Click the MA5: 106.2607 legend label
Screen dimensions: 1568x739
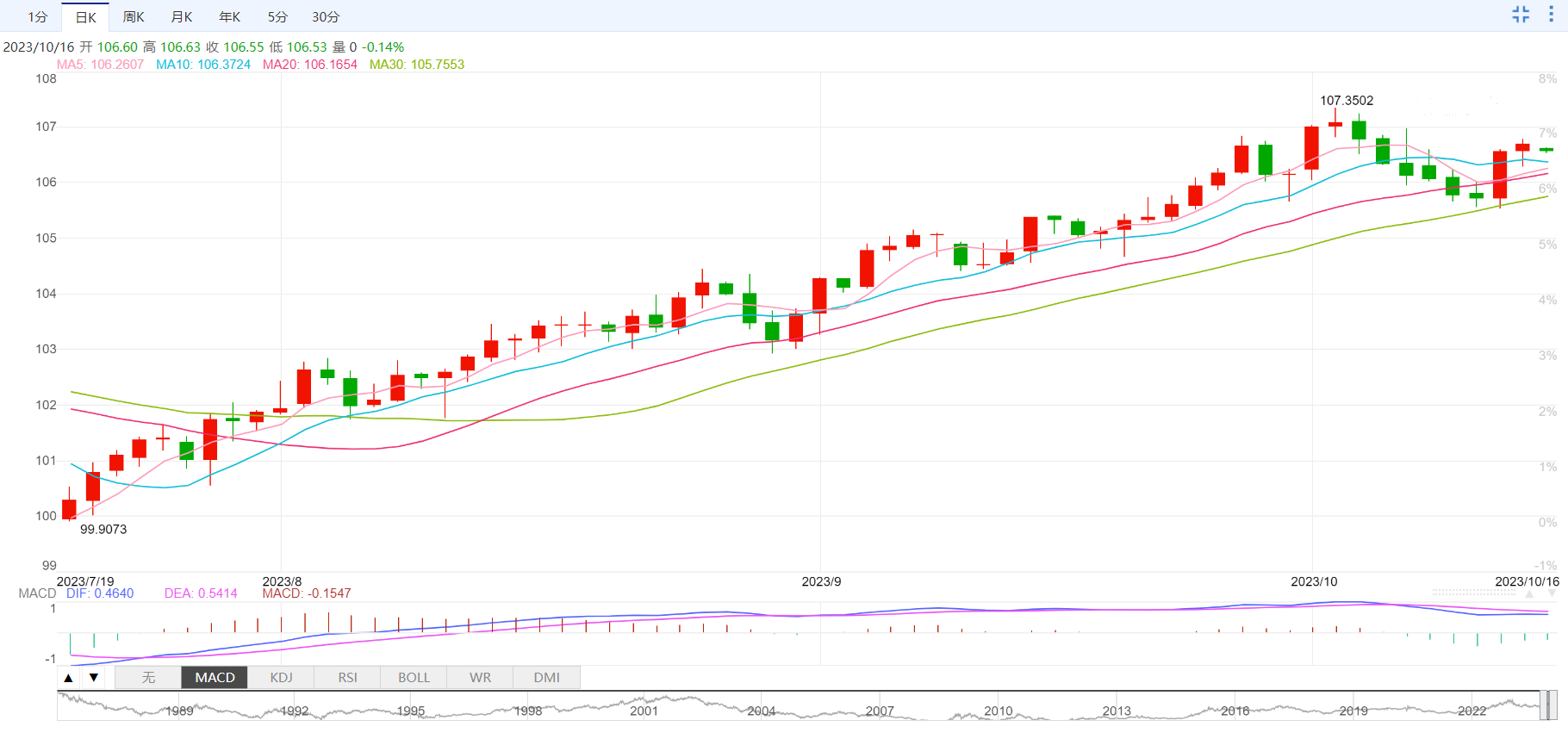coord(100,65)
